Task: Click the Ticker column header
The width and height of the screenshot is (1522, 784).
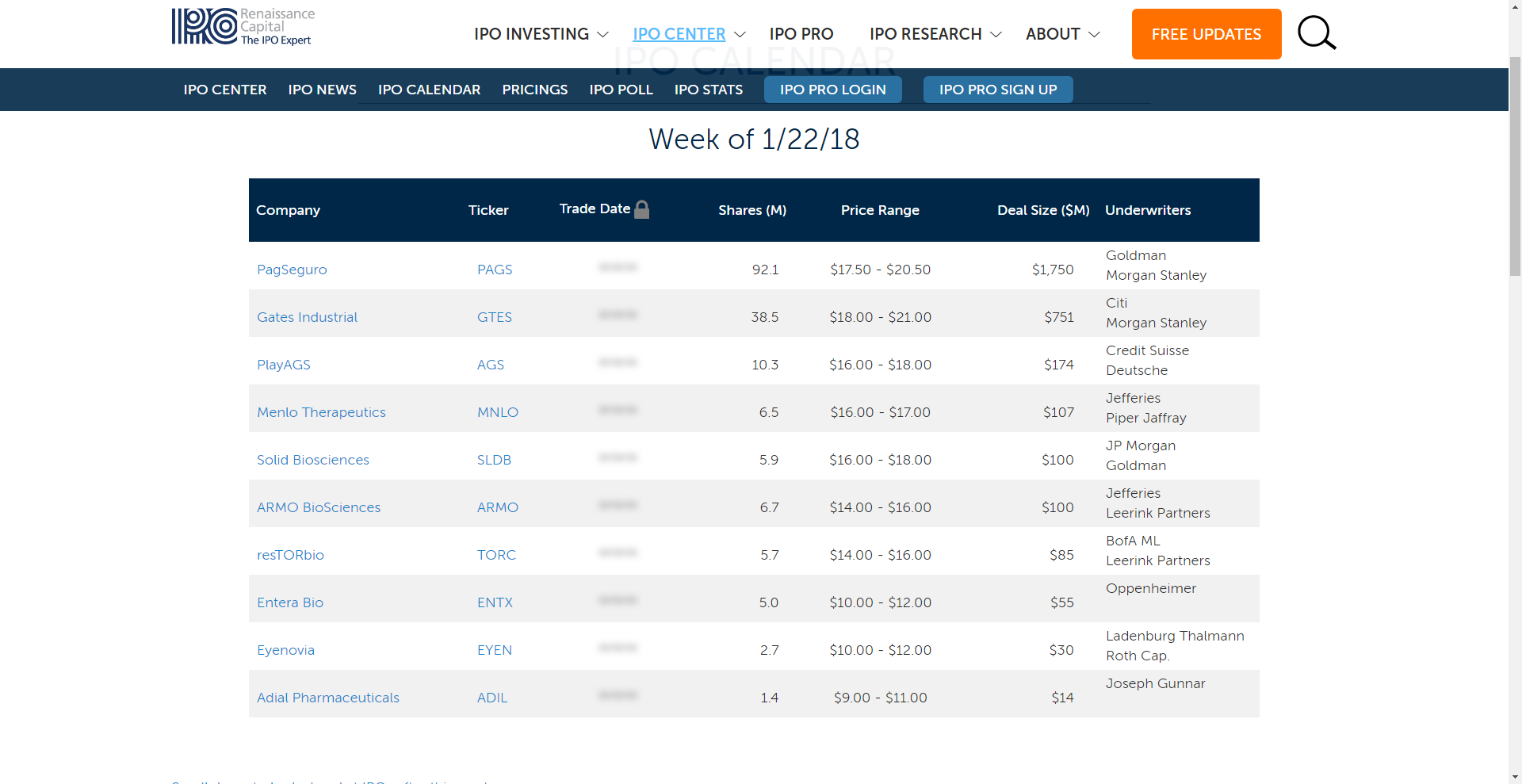Action: [x=488, y=210]
